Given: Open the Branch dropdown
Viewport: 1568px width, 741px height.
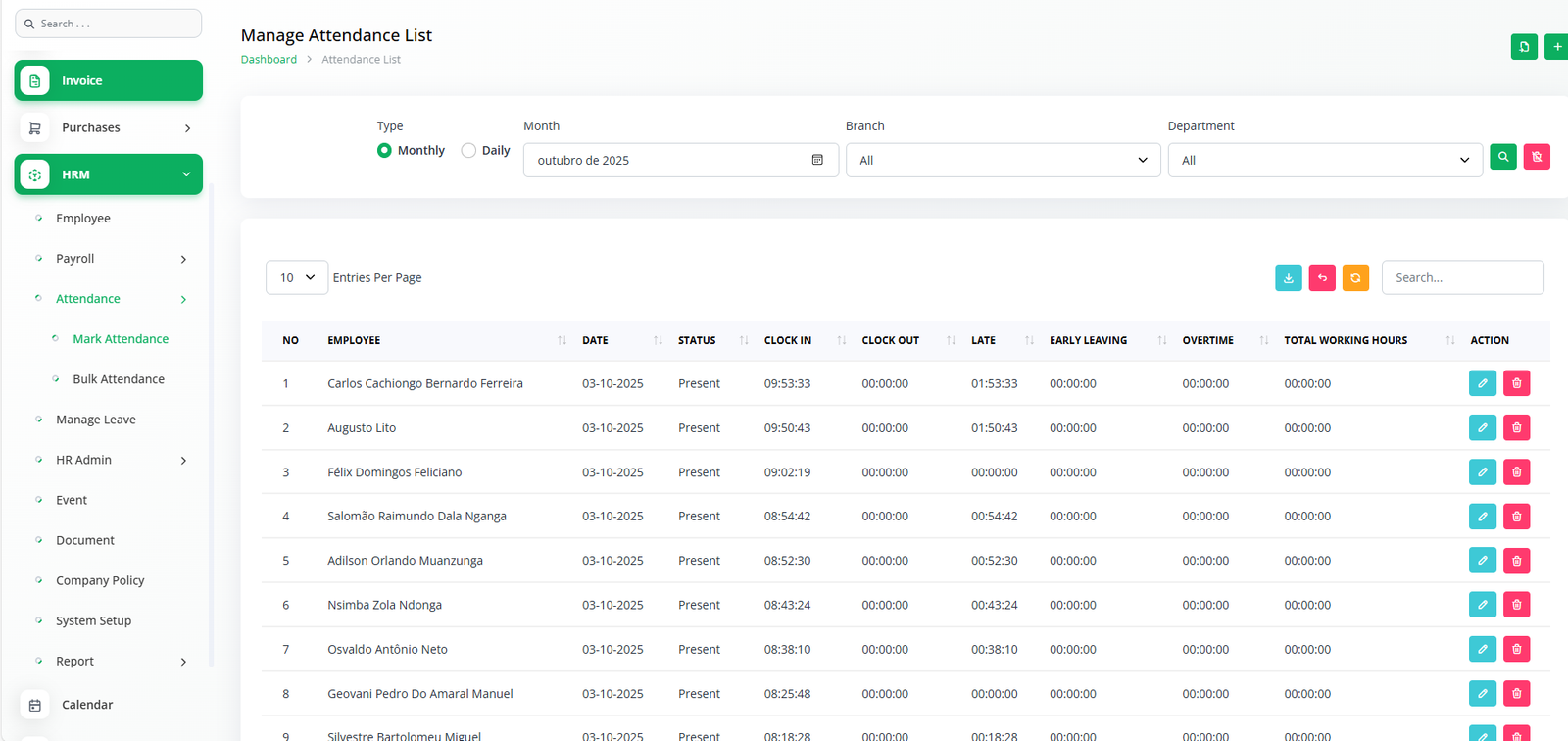Looking at the screenshot, I should pos(1003,160).
